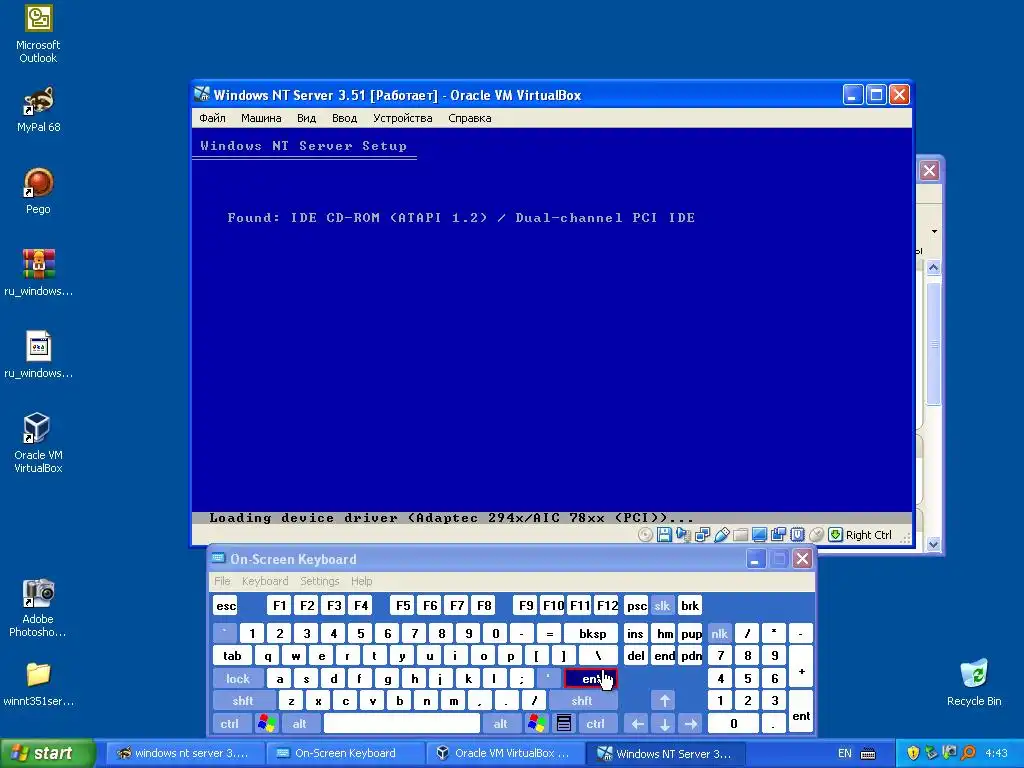This screenshot has height=768, width=1024.
Task: Click the left Windows logo key
Action: pos(266,724)
